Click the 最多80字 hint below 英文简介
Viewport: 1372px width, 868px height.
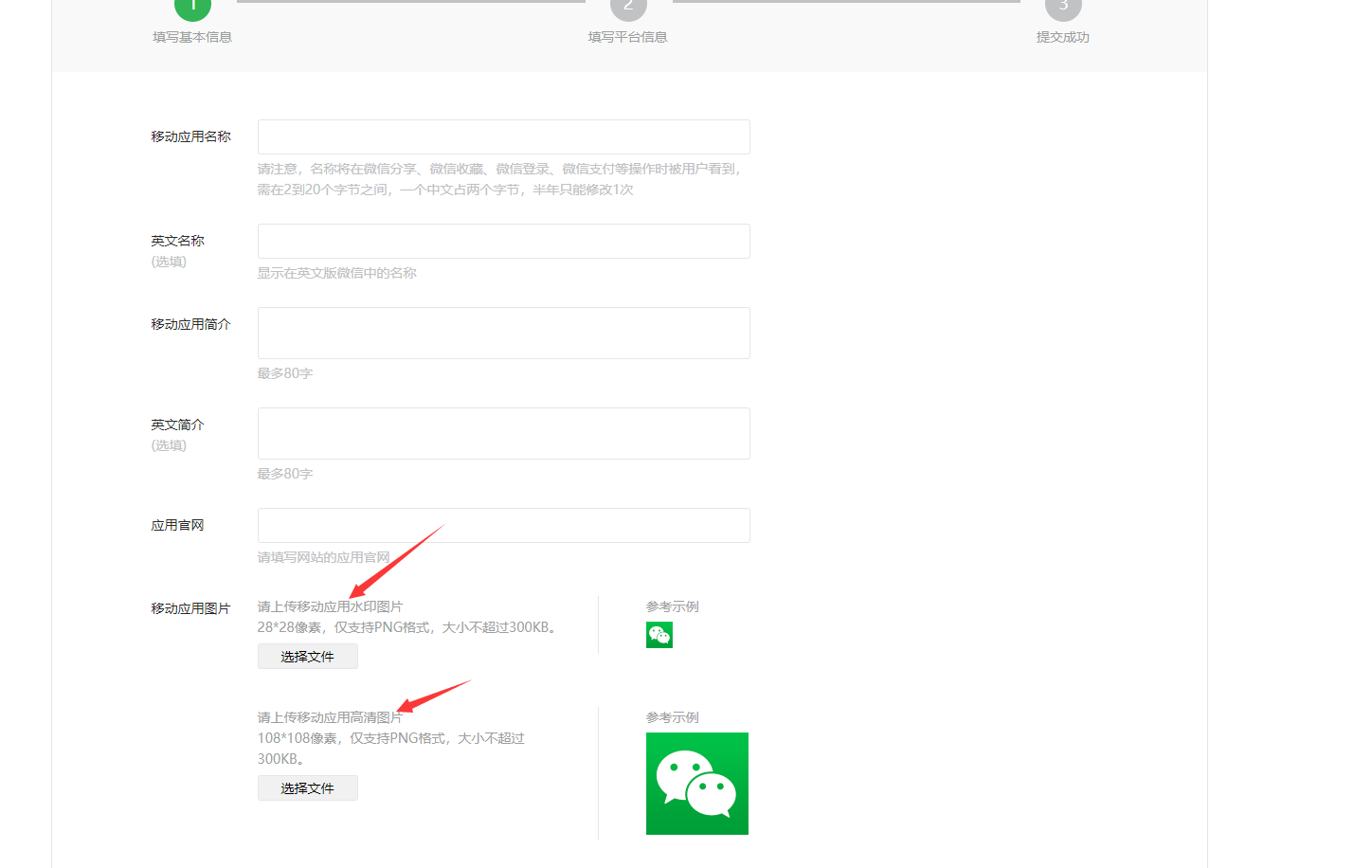point(285,474)
